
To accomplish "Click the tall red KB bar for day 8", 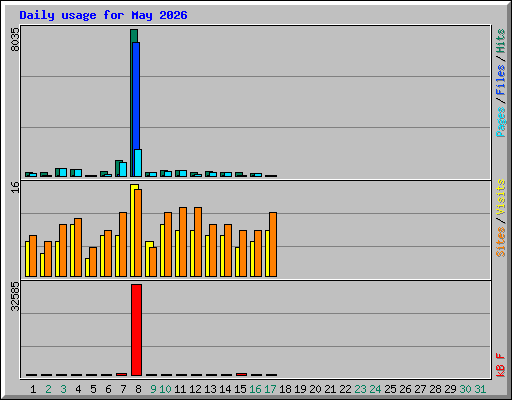I will (136, 330).
